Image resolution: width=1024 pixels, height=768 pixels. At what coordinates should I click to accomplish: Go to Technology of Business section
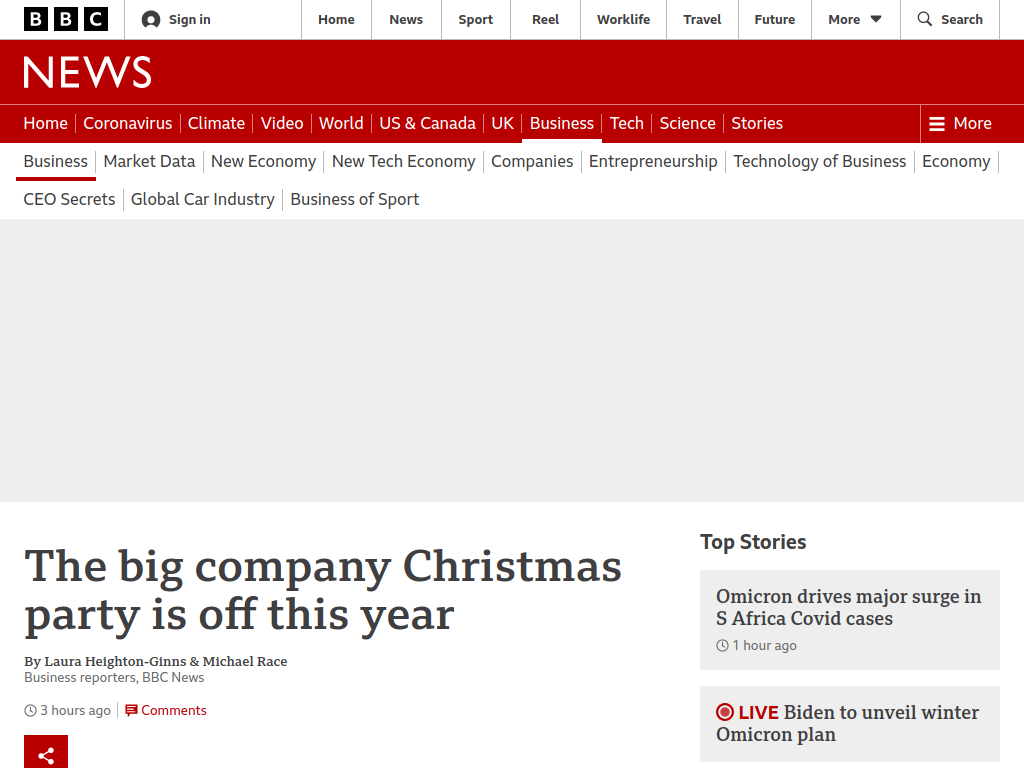pos(820,161)
